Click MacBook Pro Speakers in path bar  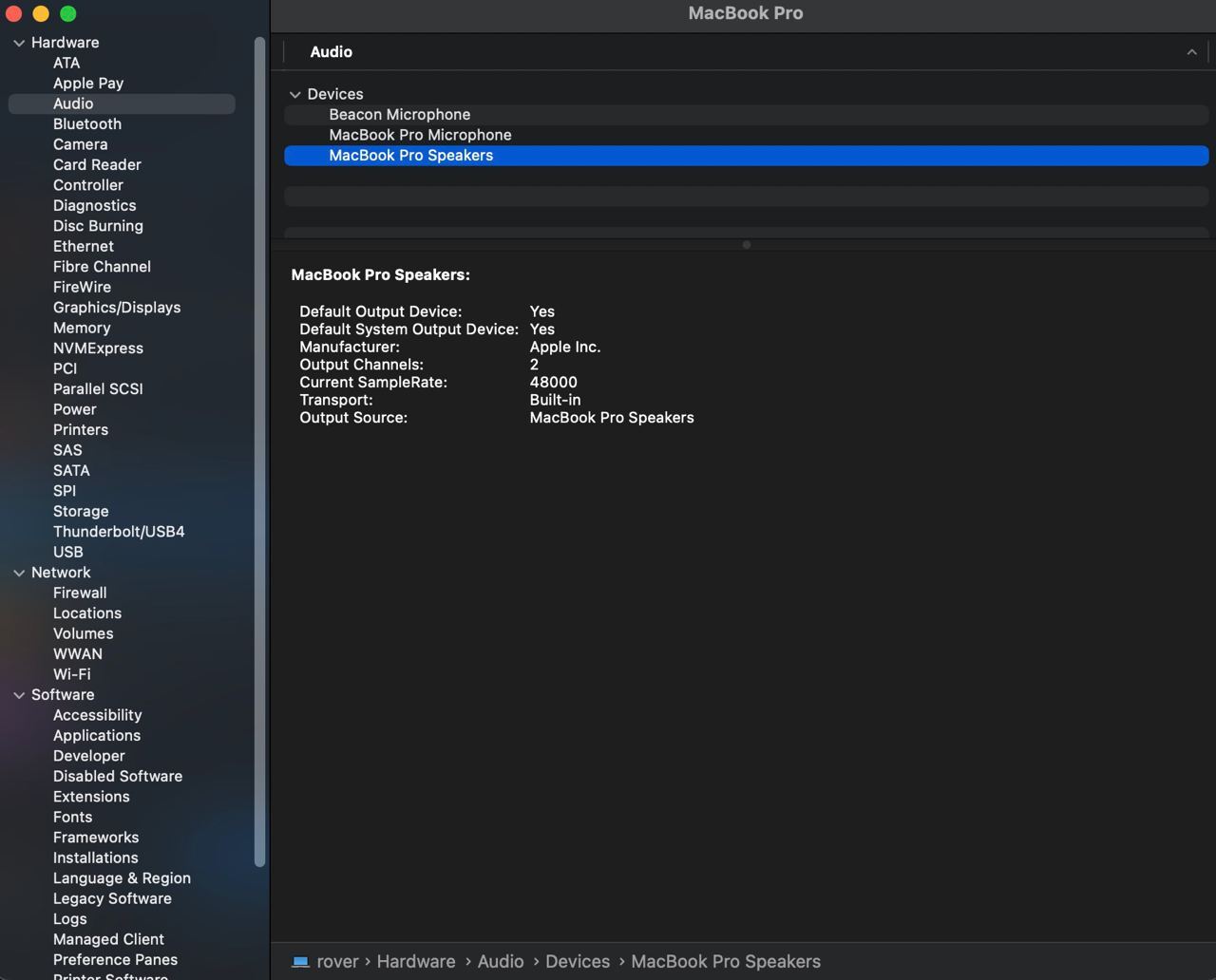pyautogui.click(x=726, y=961)
